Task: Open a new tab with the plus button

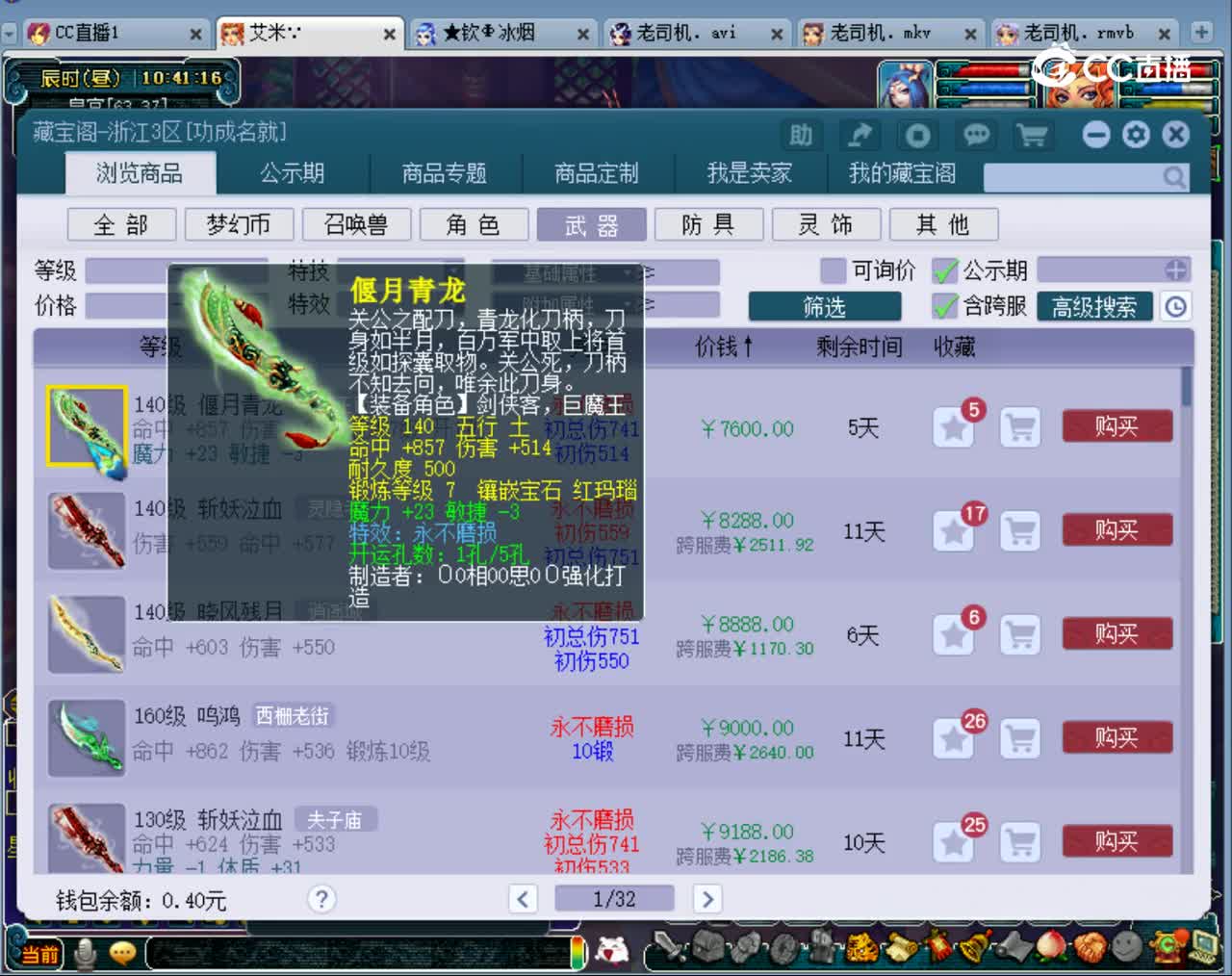Action: coord(1201,33)
